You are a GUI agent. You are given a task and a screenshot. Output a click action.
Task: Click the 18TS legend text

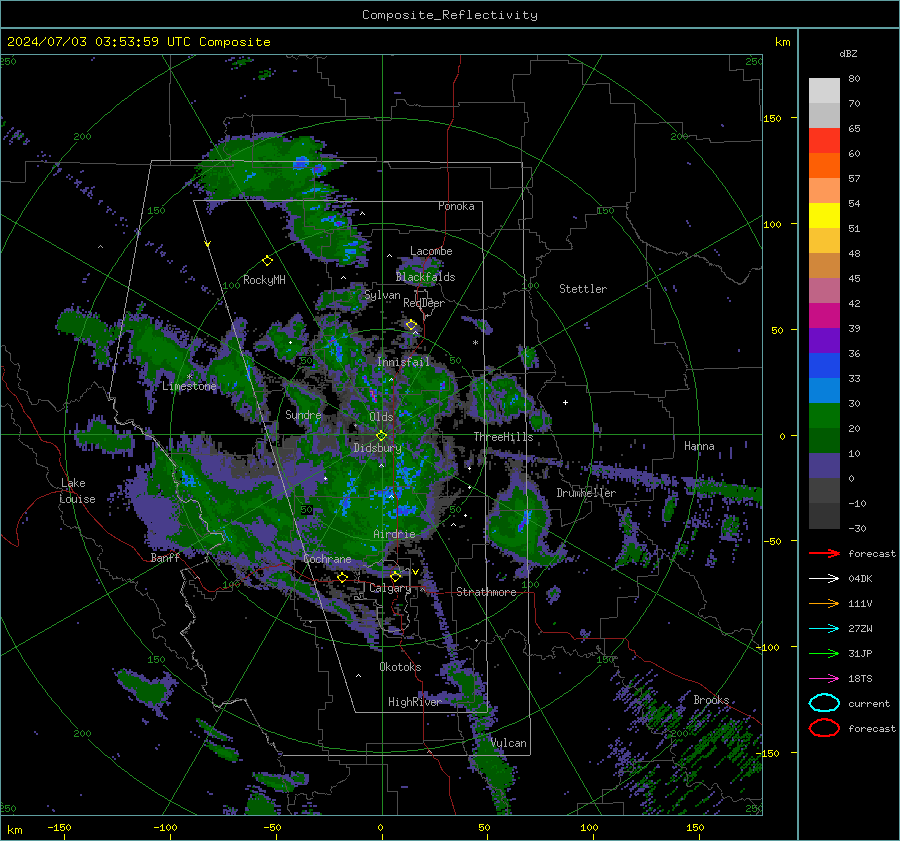860,679
